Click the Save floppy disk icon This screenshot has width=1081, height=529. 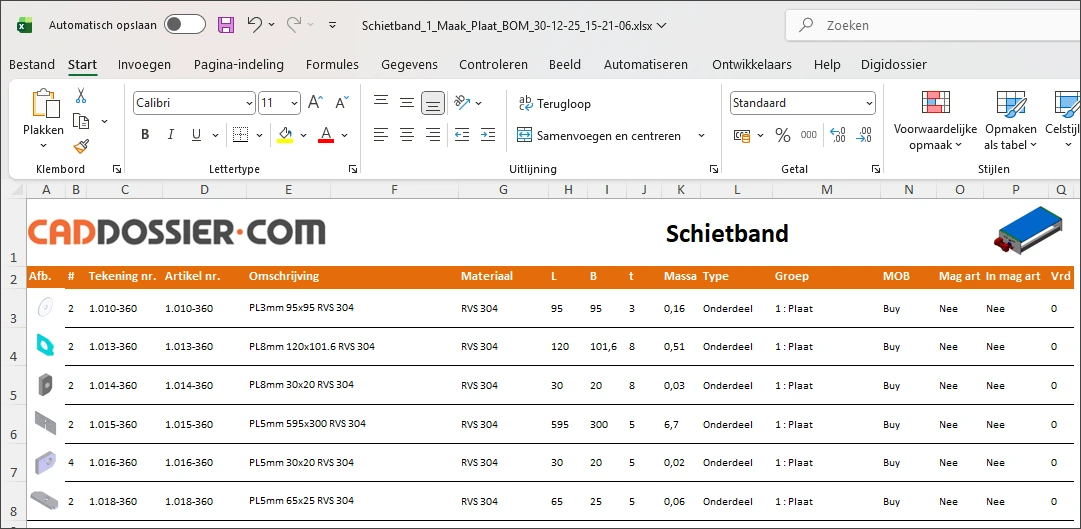pyautogui.click(x=226, y=25)
